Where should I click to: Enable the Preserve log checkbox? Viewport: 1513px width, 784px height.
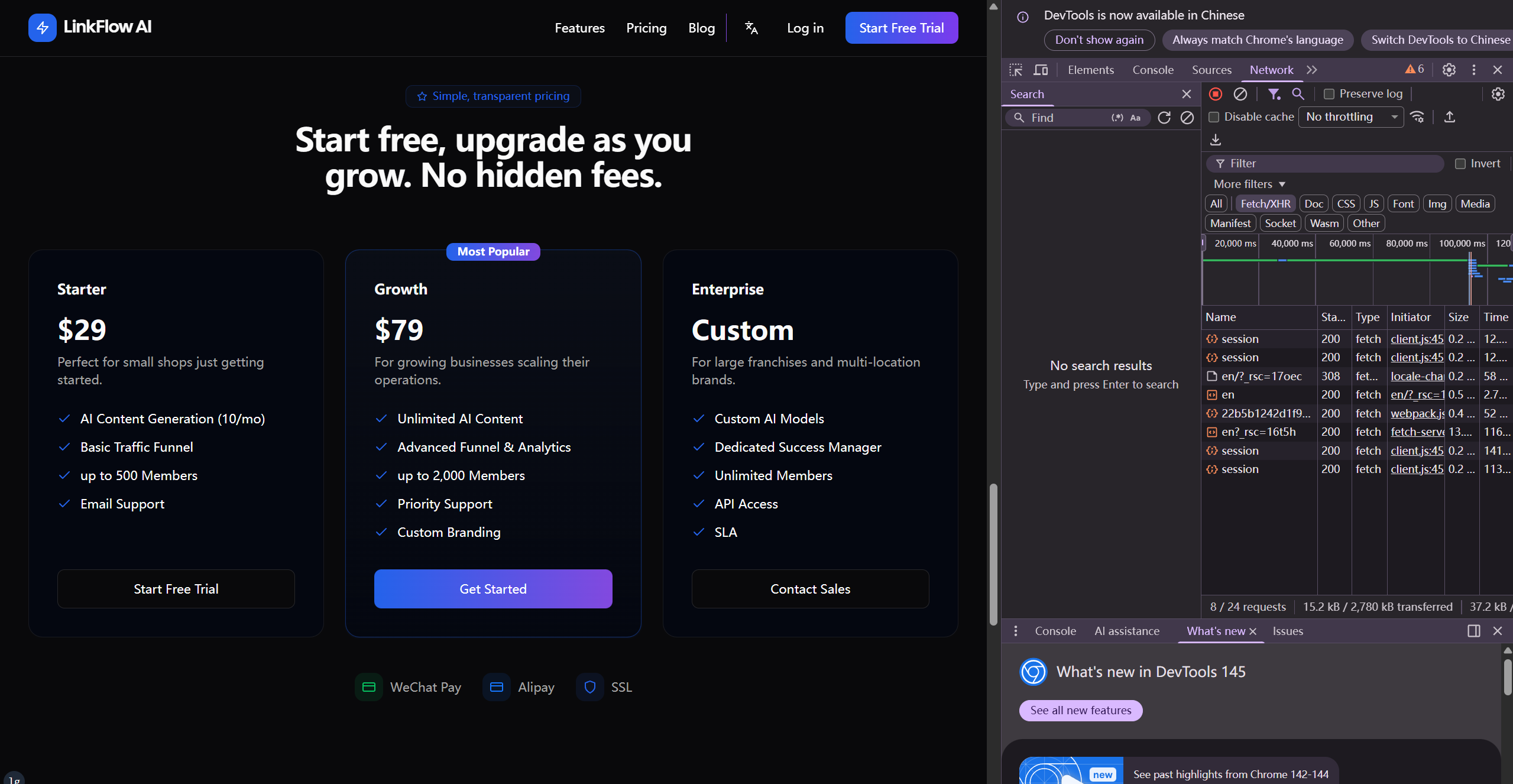pos(1329,94)
